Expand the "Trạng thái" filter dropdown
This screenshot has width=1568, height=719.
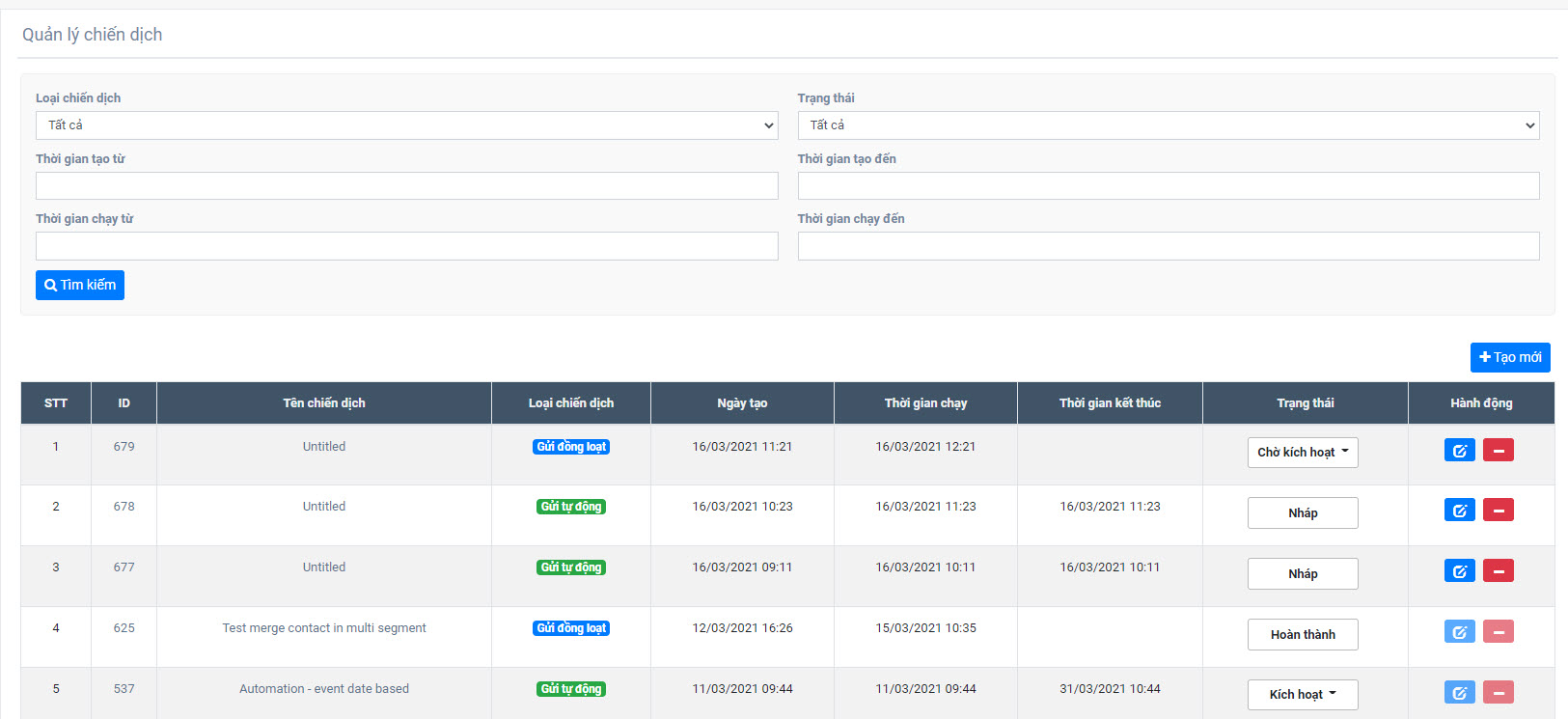[1168, 125]
